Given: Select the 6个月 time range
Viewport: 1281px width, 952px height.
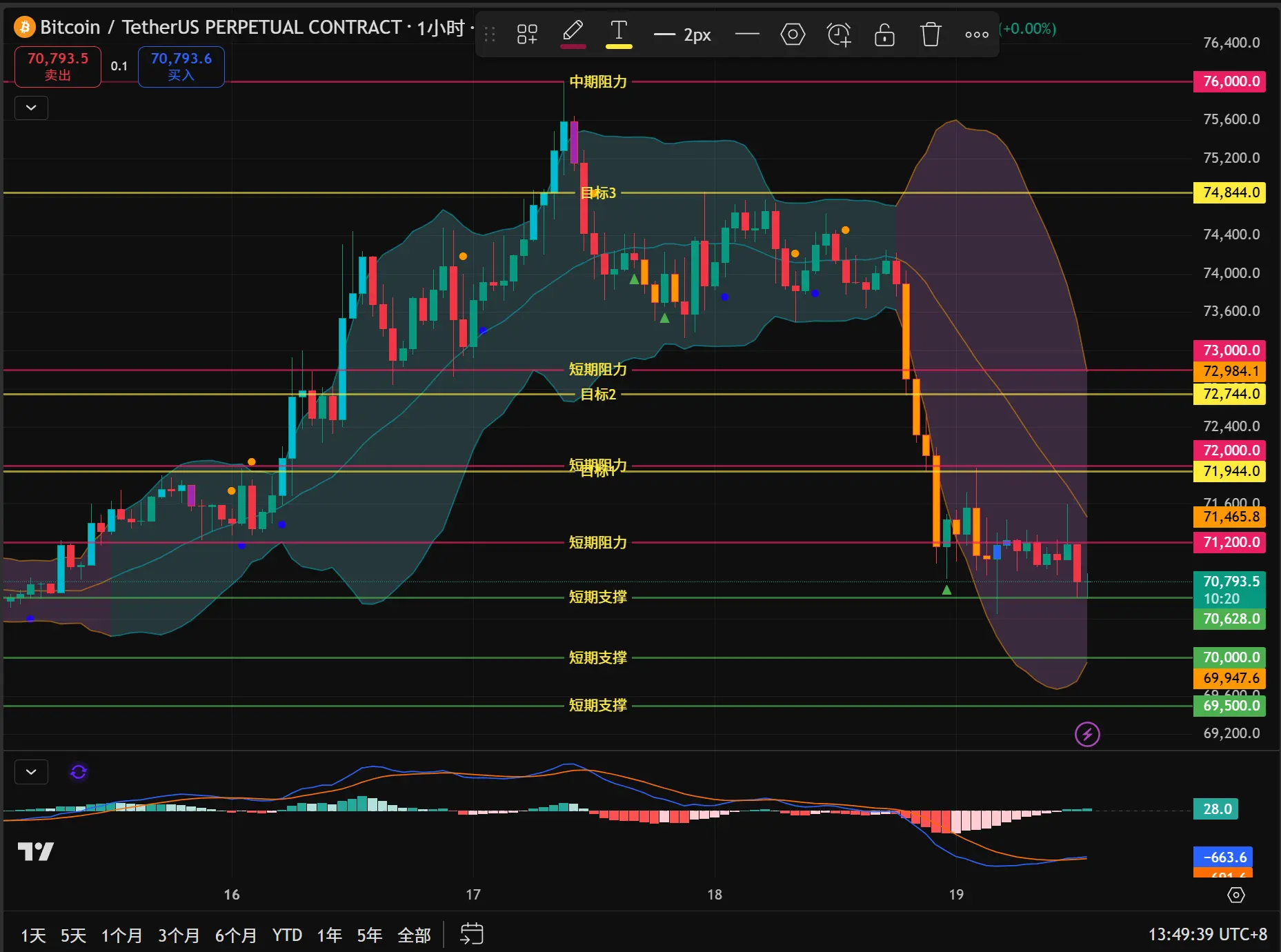Looking at the screenshot, I should click(235, 935).
